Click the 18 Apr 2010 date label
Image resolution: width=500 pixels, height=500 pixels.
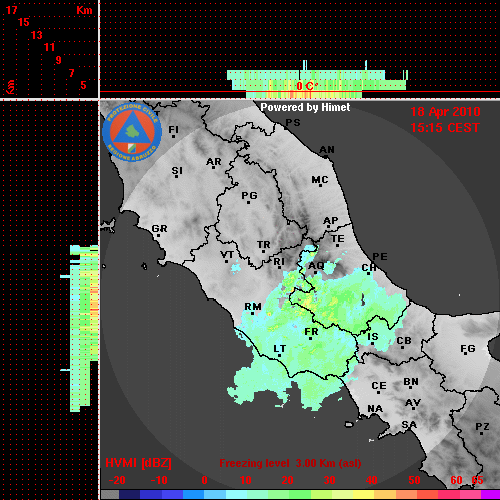(445, 112)
